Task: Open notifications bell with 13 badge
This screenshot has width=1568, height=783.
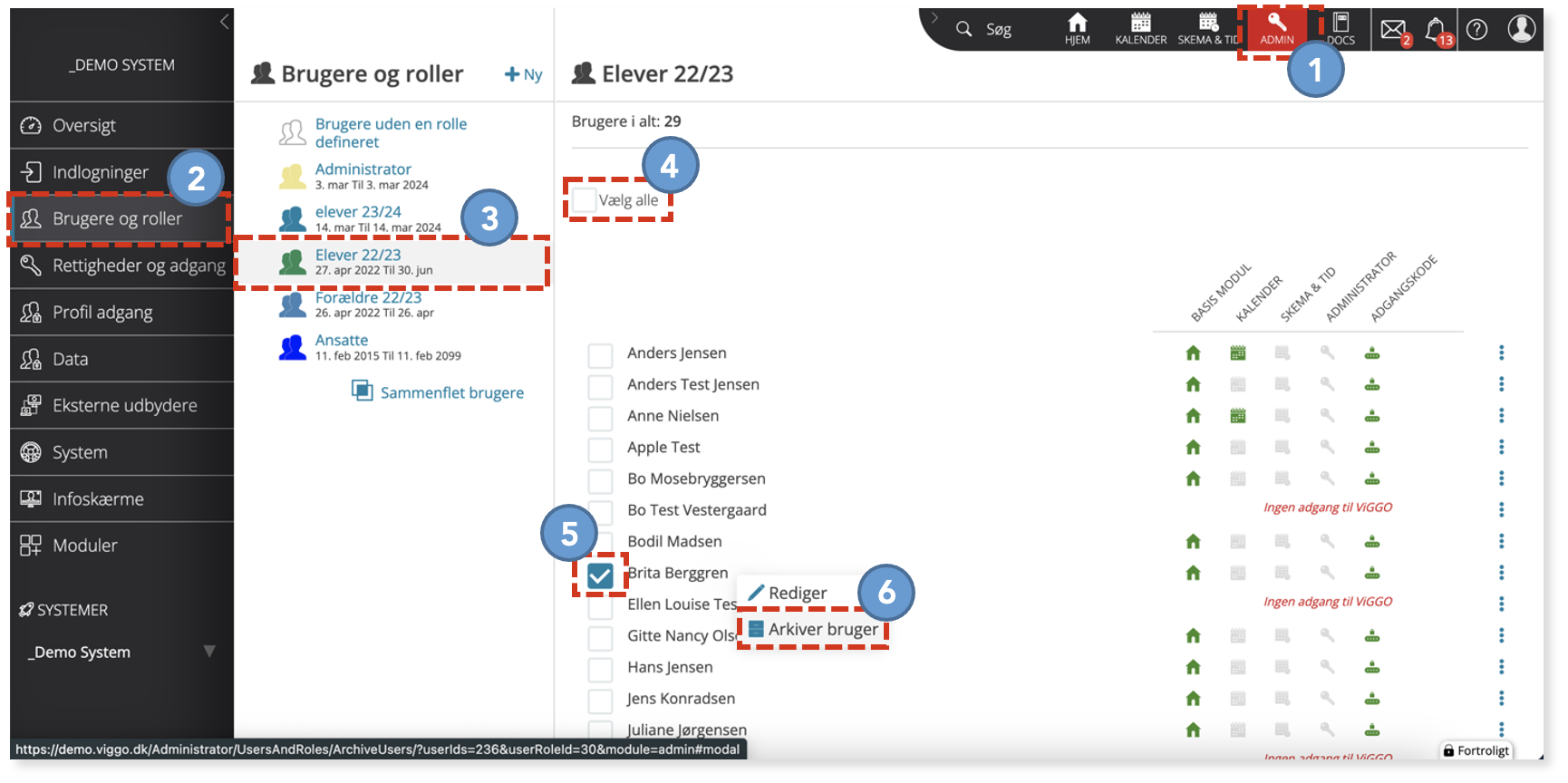Action: pyautogui.click(x=1436, y=29)
